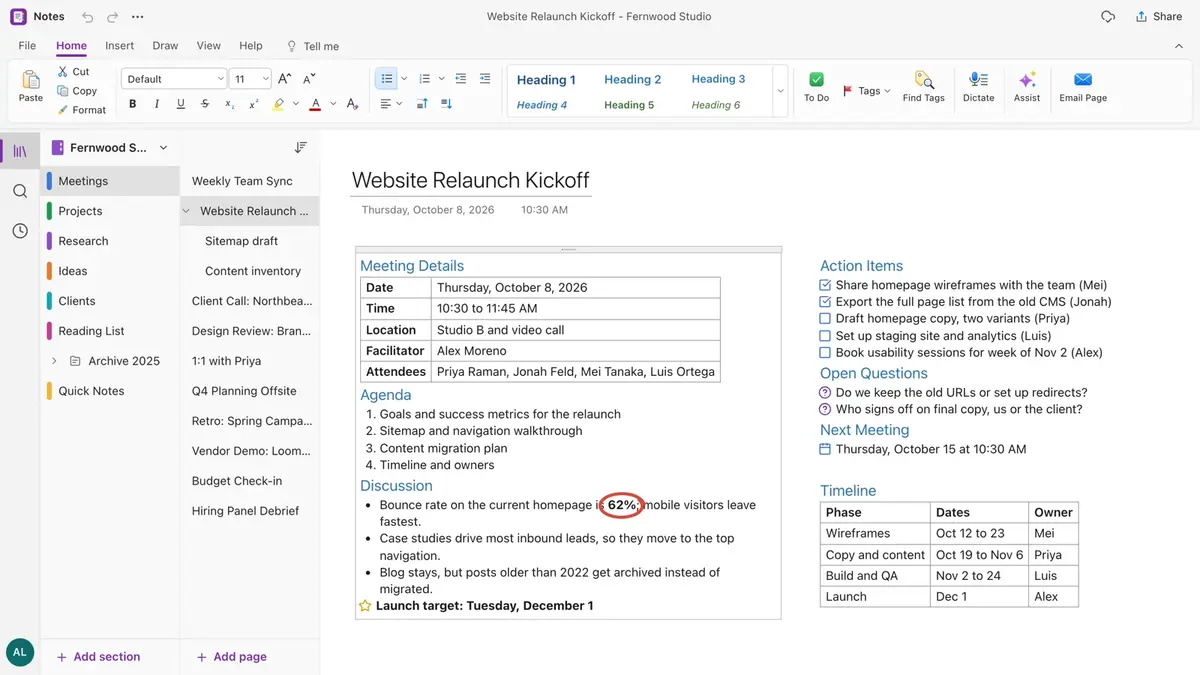
Task: Switch to the Insert tab
Action: [x=119, y=46]
